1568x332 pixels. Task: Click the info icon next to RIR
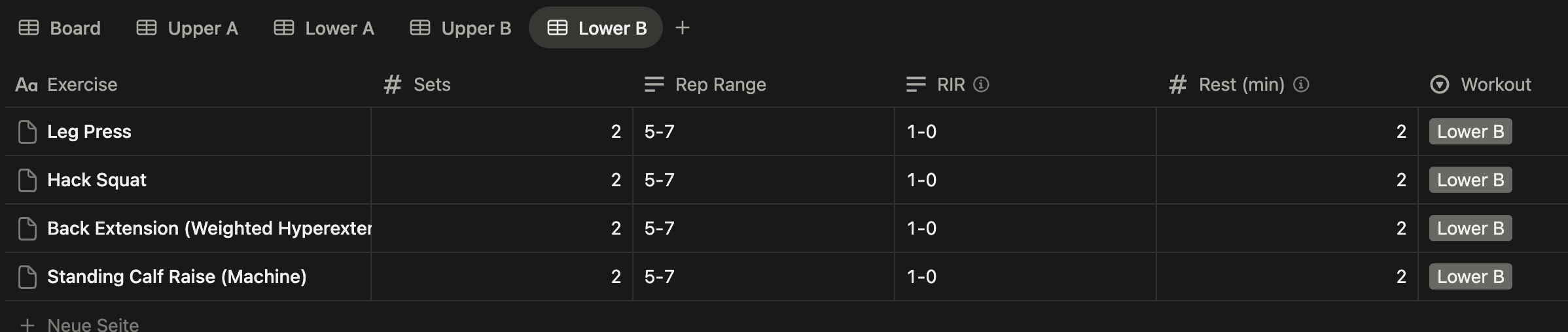click(x=981, y=84)
